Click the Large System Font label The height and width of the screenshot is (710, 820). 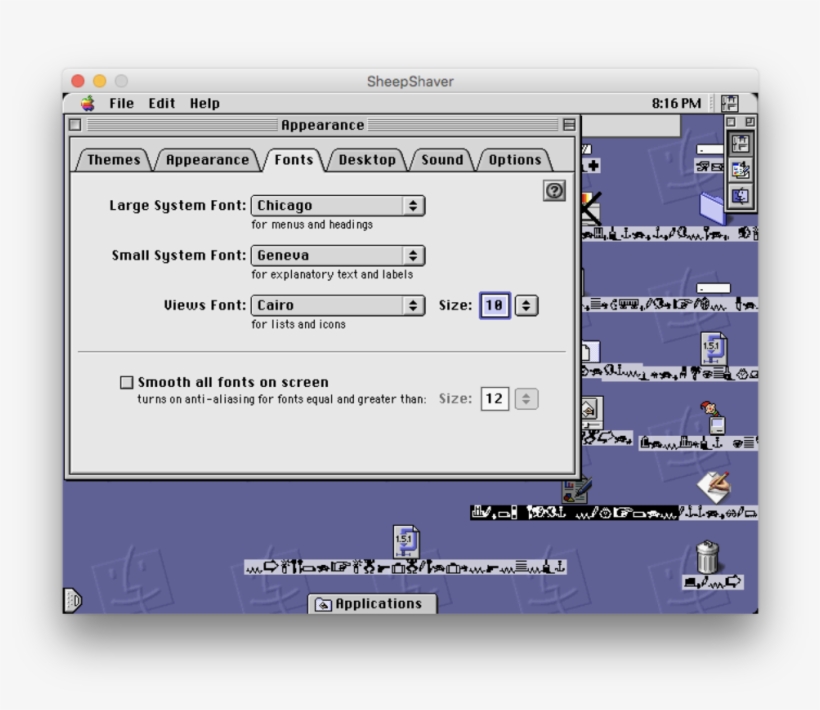pos(177,205)
